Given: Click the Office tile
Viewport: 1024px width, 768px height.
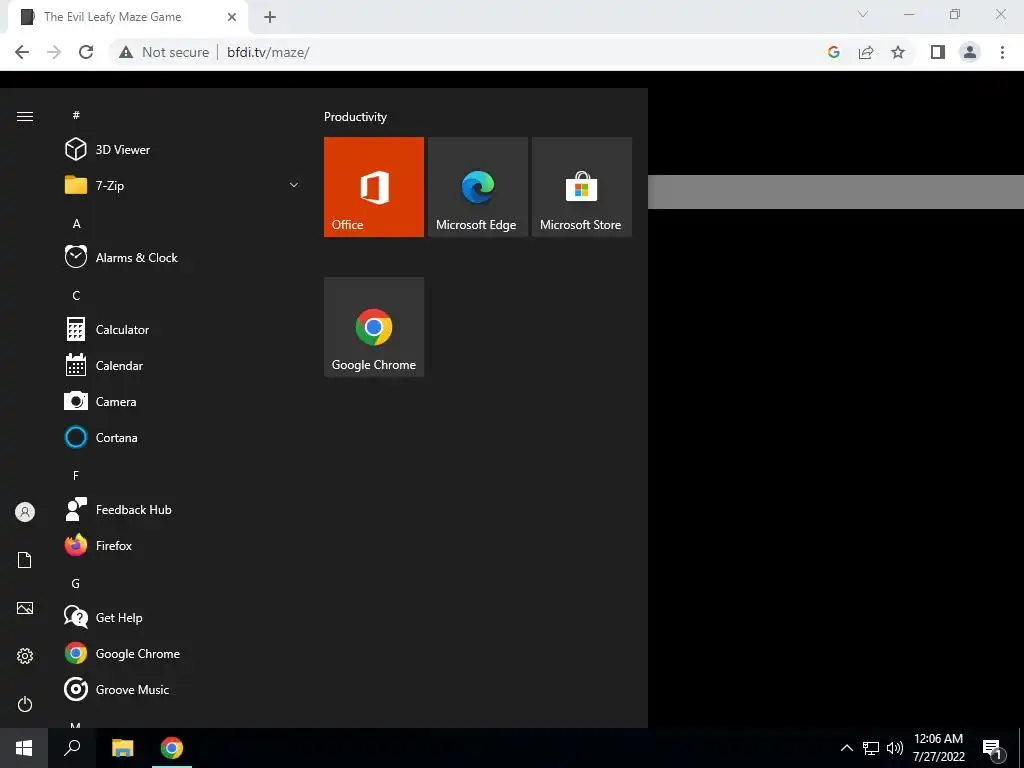Looking at the screenshot, I should [x=374, y=187].
